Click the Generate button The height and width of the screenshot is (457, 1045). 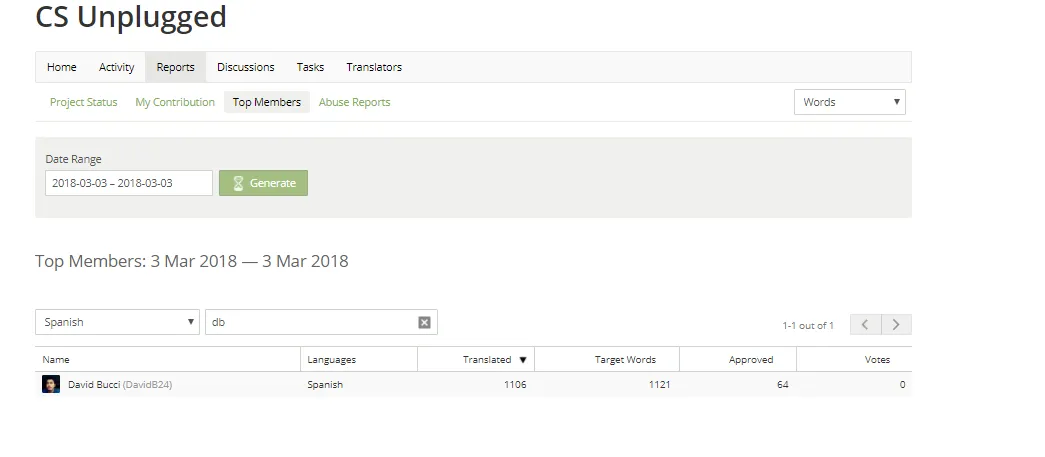pyautogui.click(x=263, y=183)
